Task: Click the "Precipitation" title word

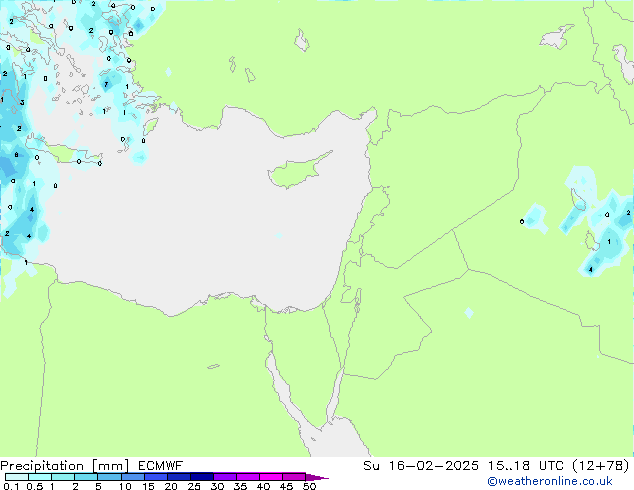Action: tap(42, 466)
